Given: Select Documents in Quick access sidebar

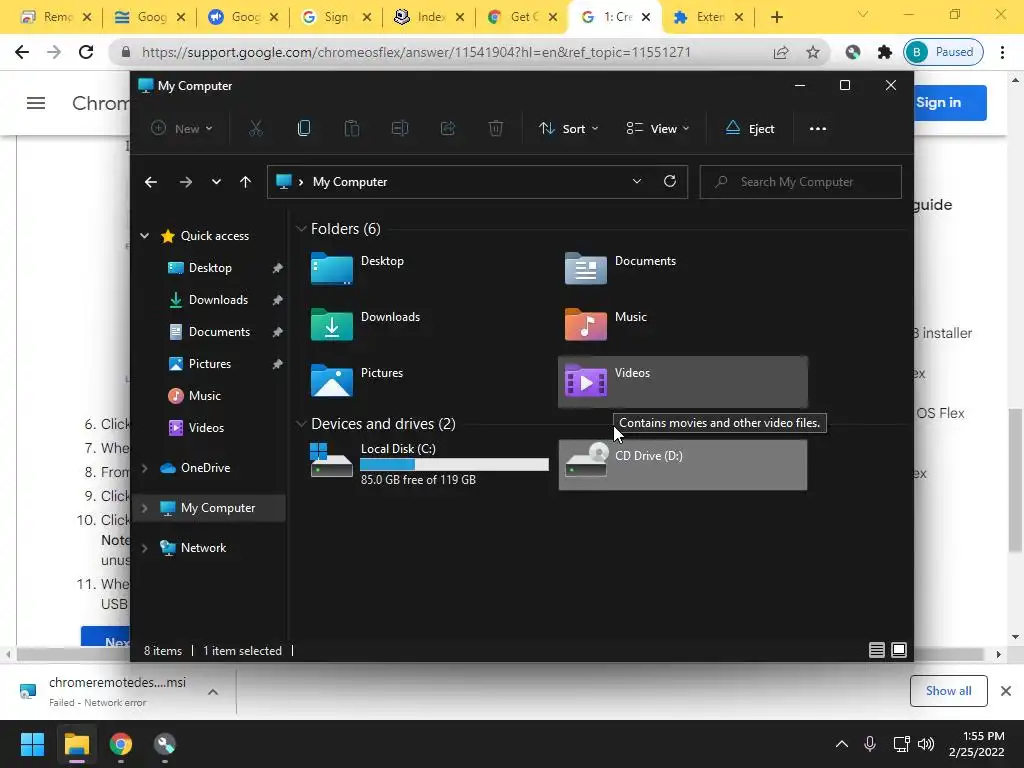Looking at the screenshot, I should point(219,332).
